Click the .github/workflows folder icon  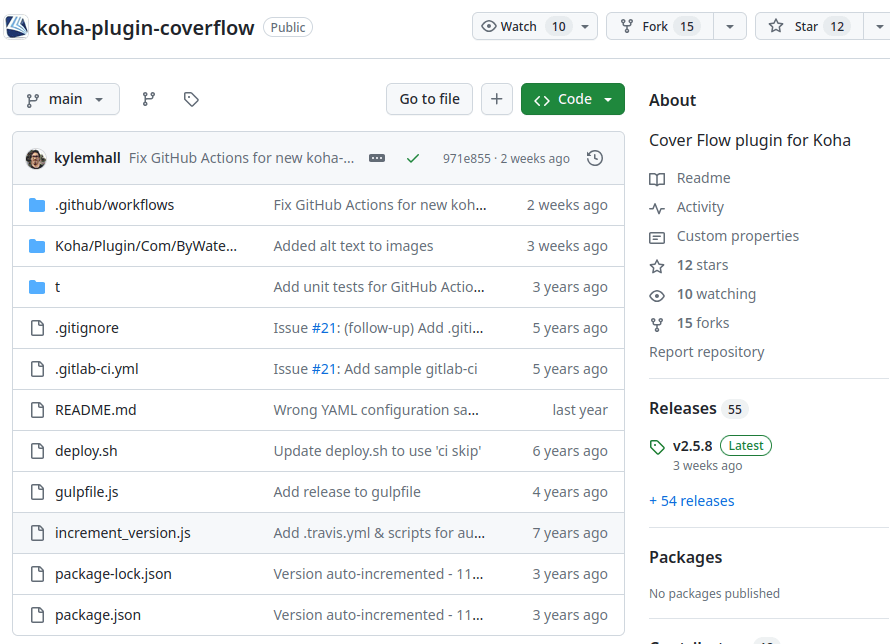coord(37,205)
